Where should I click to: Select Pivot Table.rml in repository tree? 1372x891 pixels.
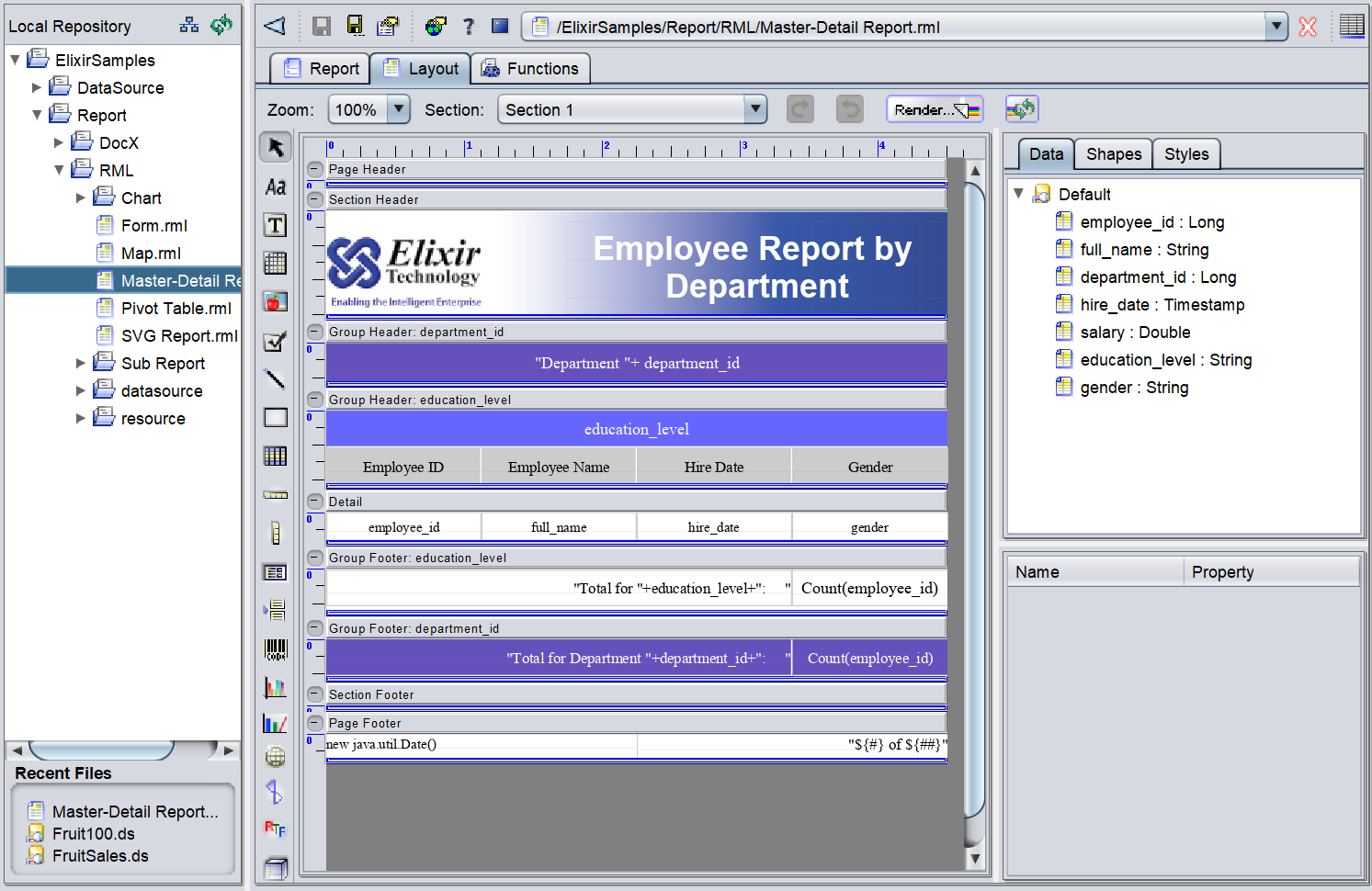coord(176,309)
